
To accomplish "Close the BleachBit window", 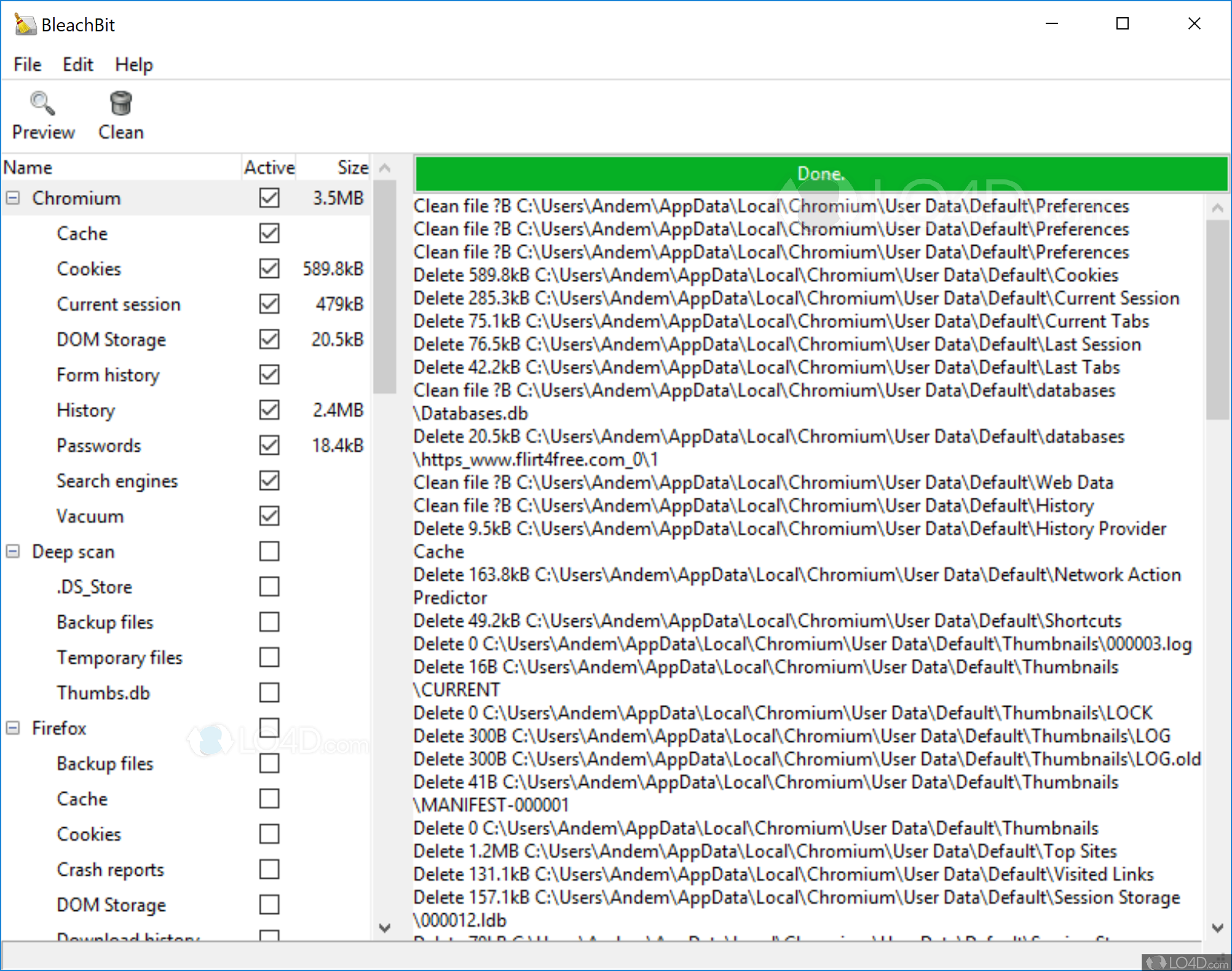I will (1194, 24).
